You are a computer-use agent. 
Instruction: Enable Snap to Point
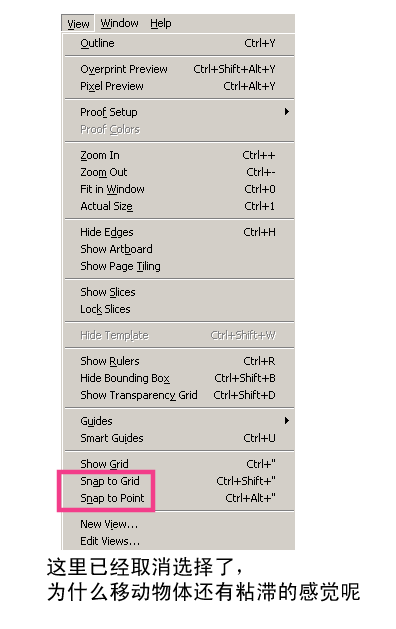pos(179,498)
